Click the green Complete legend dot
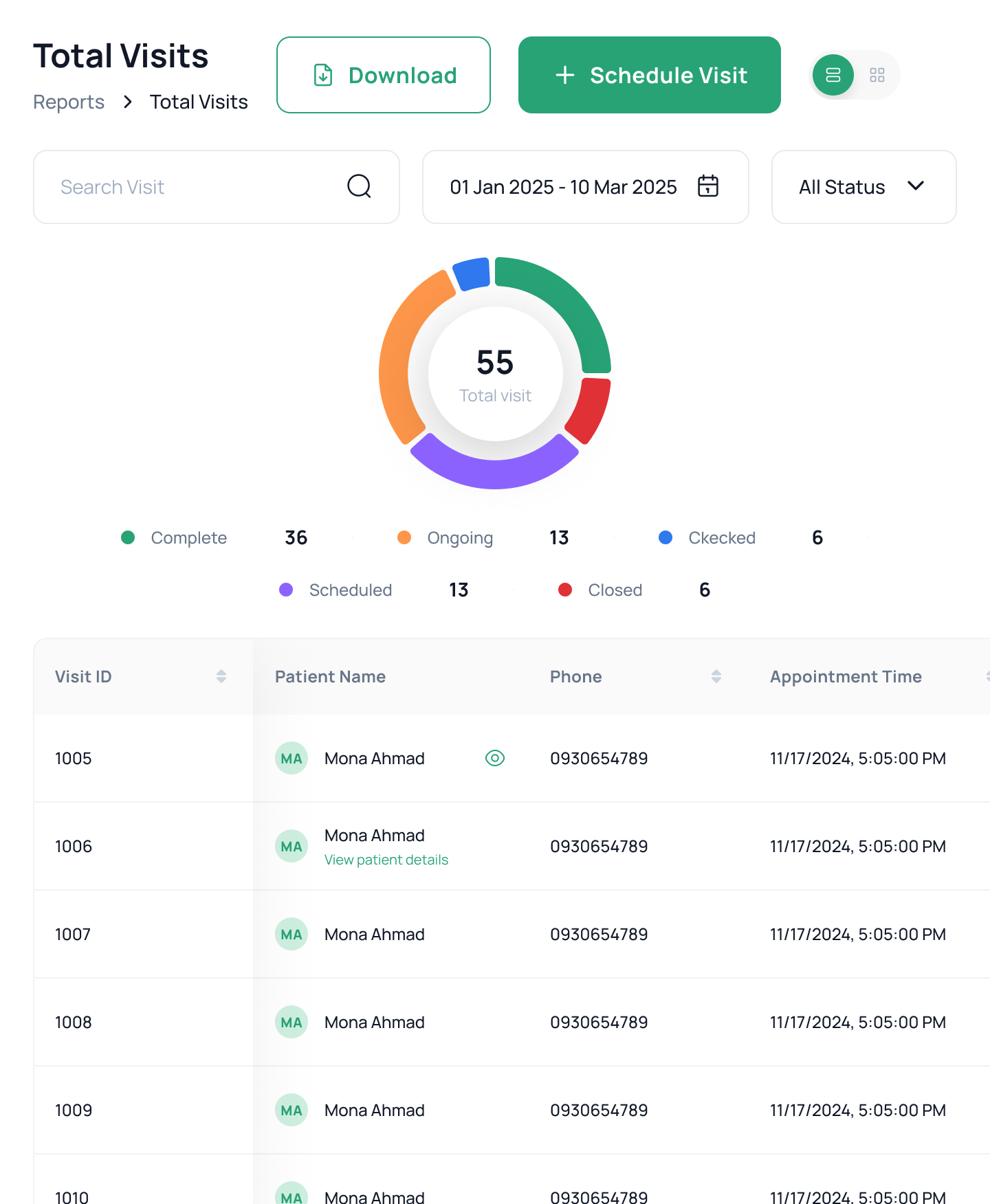This screenshot has width=990, height=1204. click(x=128, y=537)
